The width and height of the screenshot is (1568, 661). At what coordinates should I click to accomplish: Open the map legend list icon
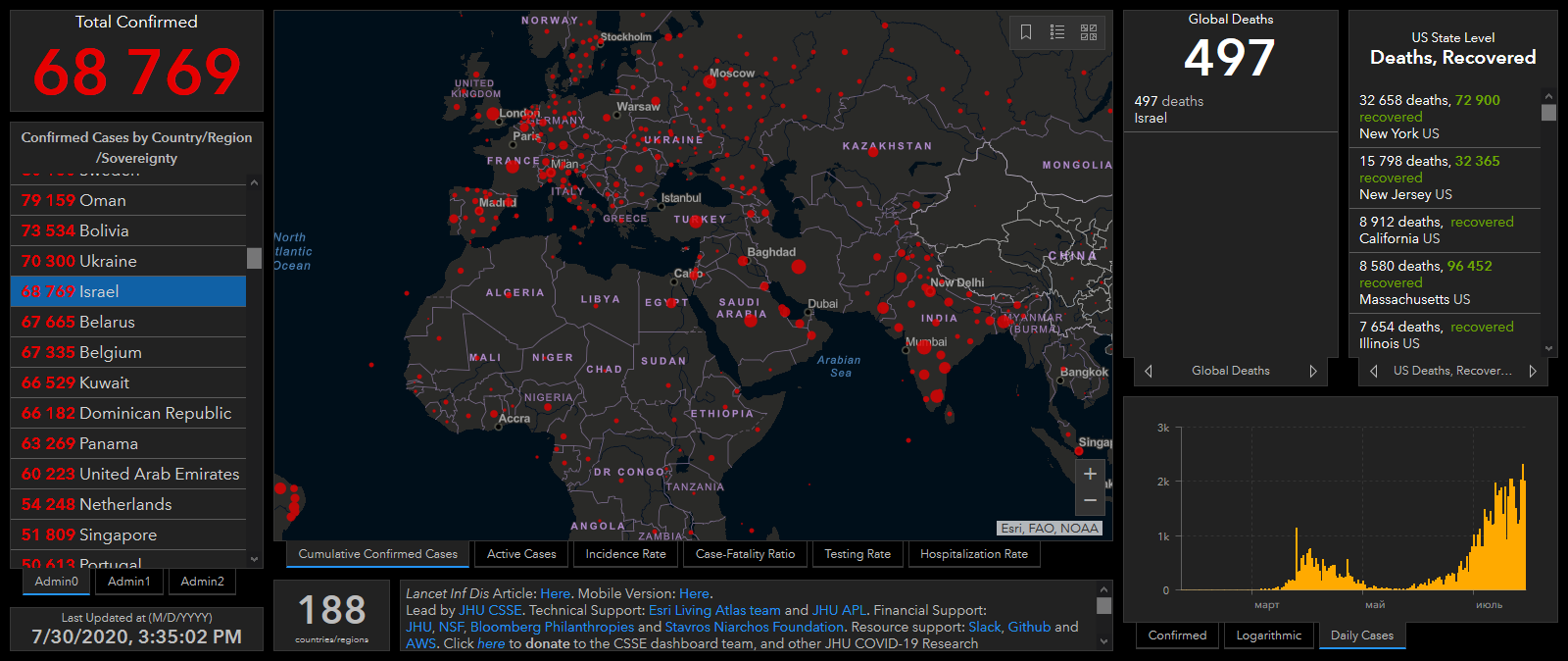click(x=1057, y=32)
